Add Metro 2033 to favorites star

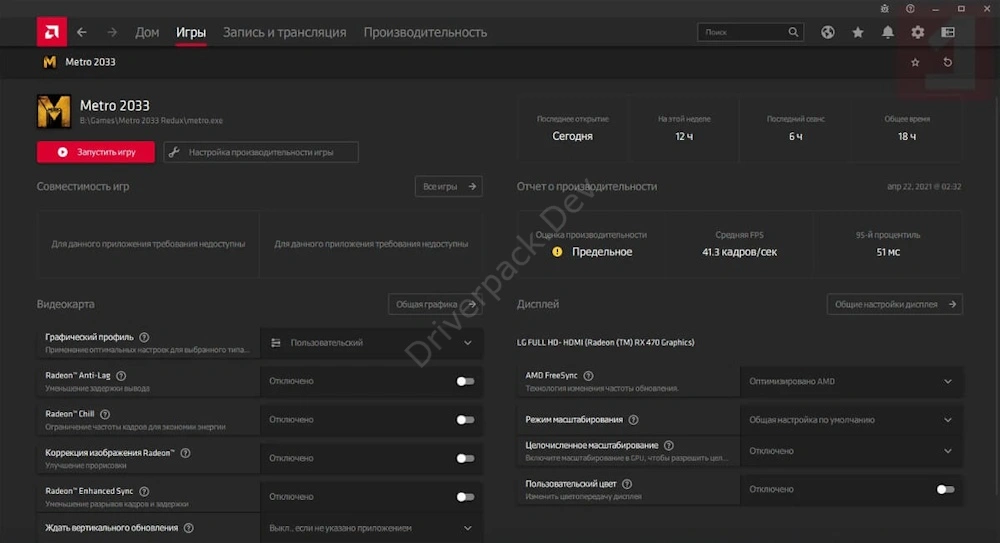coord(915,62)
